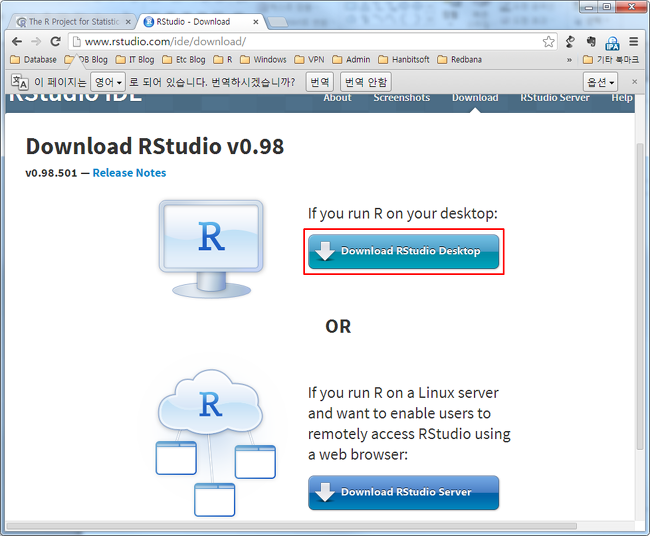Viewport: 650px width, 536px height.
Task: Open the Etc Blog bookmark folder
Action: pos(184,60)
